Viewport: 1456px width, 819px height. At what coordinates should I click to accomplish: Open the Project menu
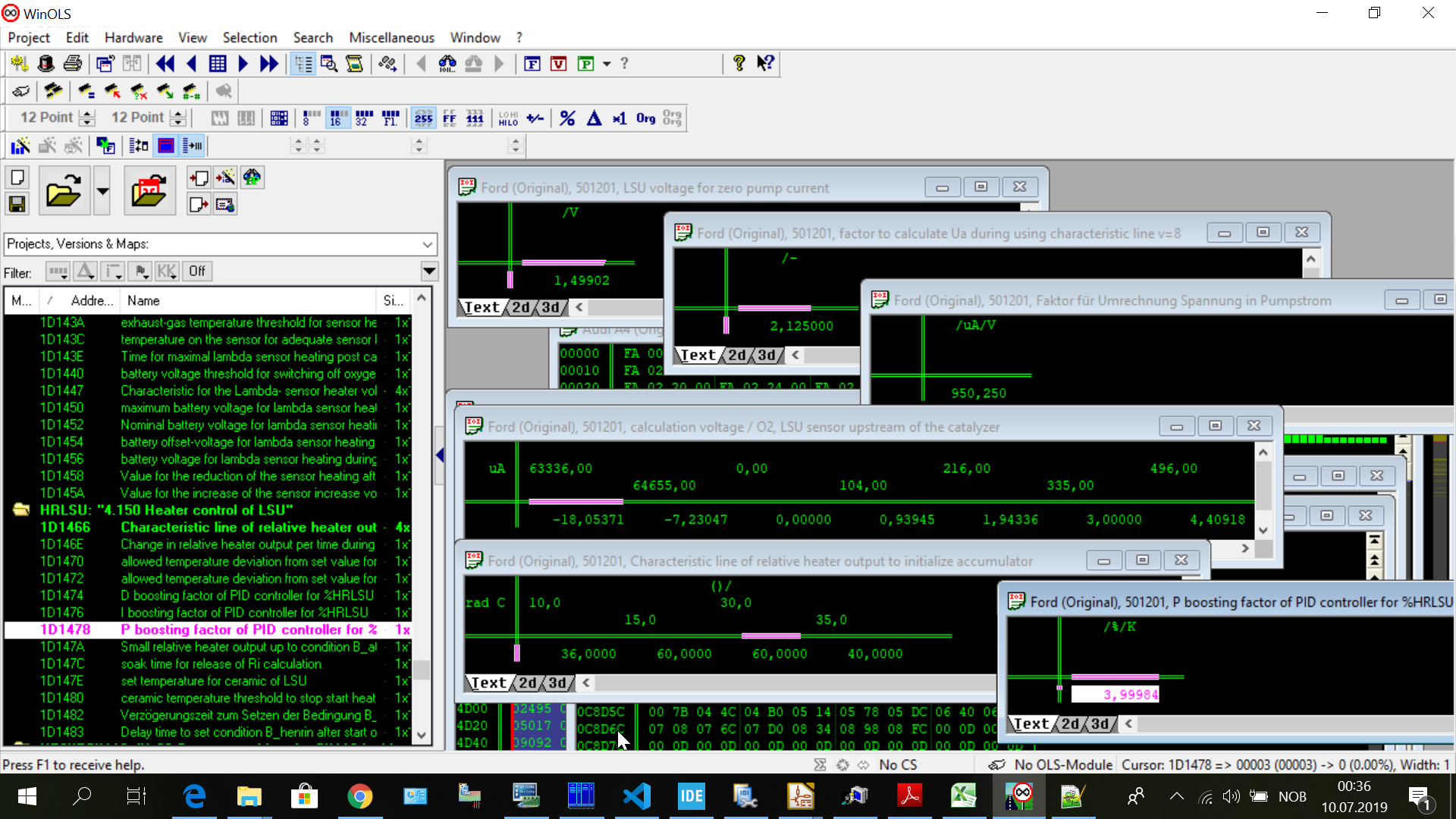(29, 37)
